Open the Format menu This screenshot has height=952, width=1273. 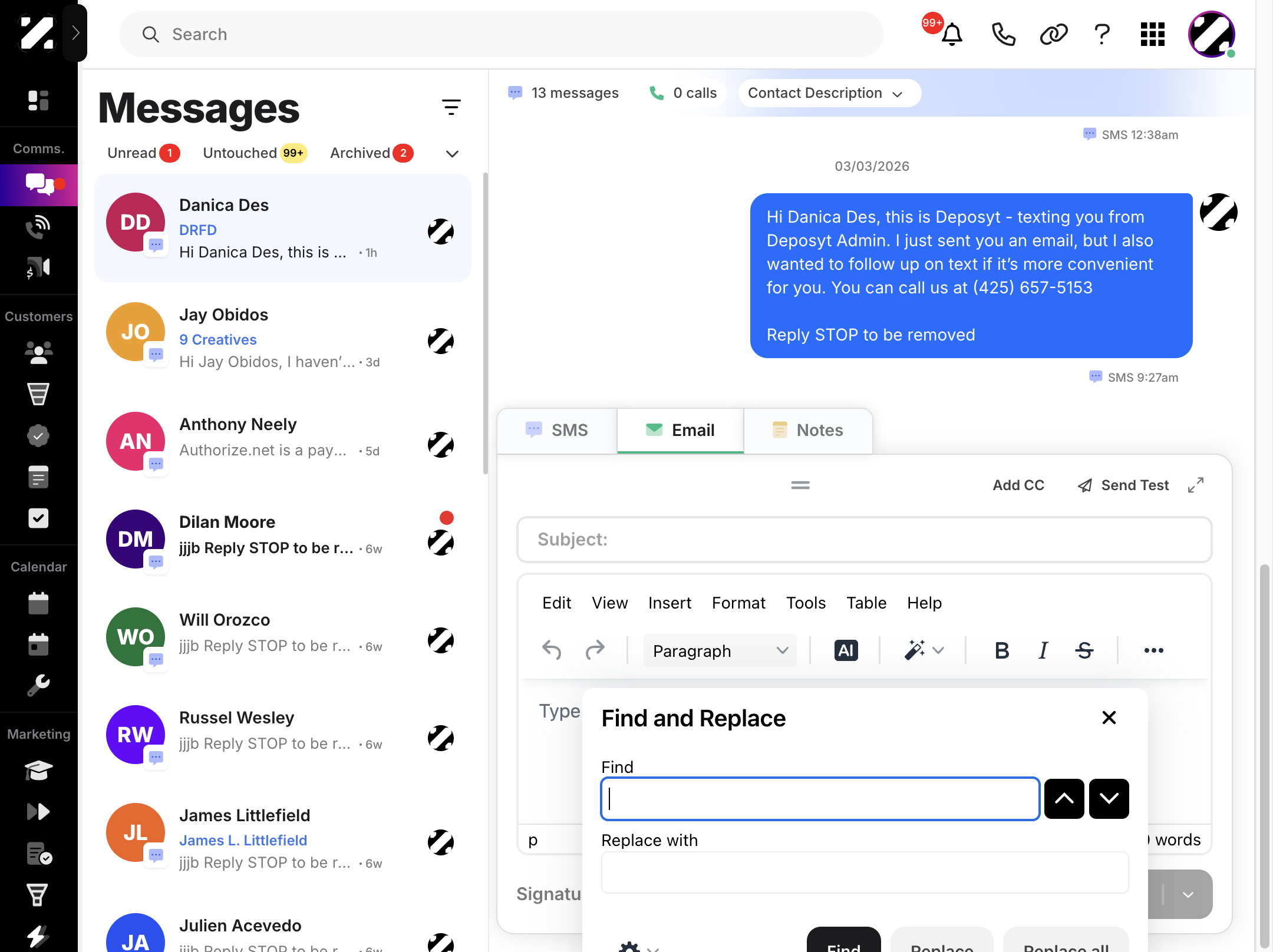(738, 603)
